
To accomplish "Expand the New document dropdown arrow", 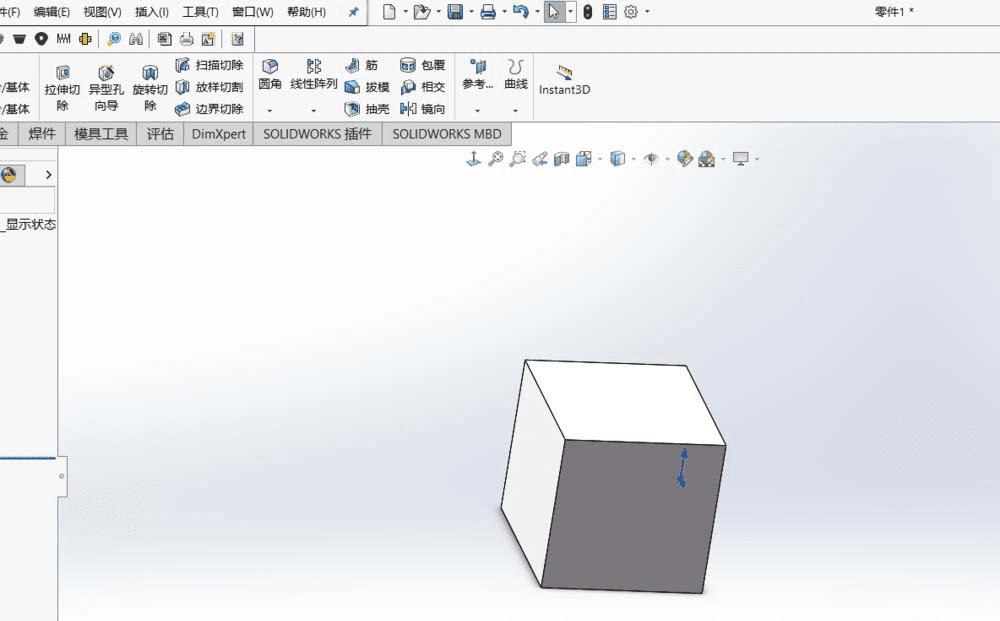I will click(405, 11).
